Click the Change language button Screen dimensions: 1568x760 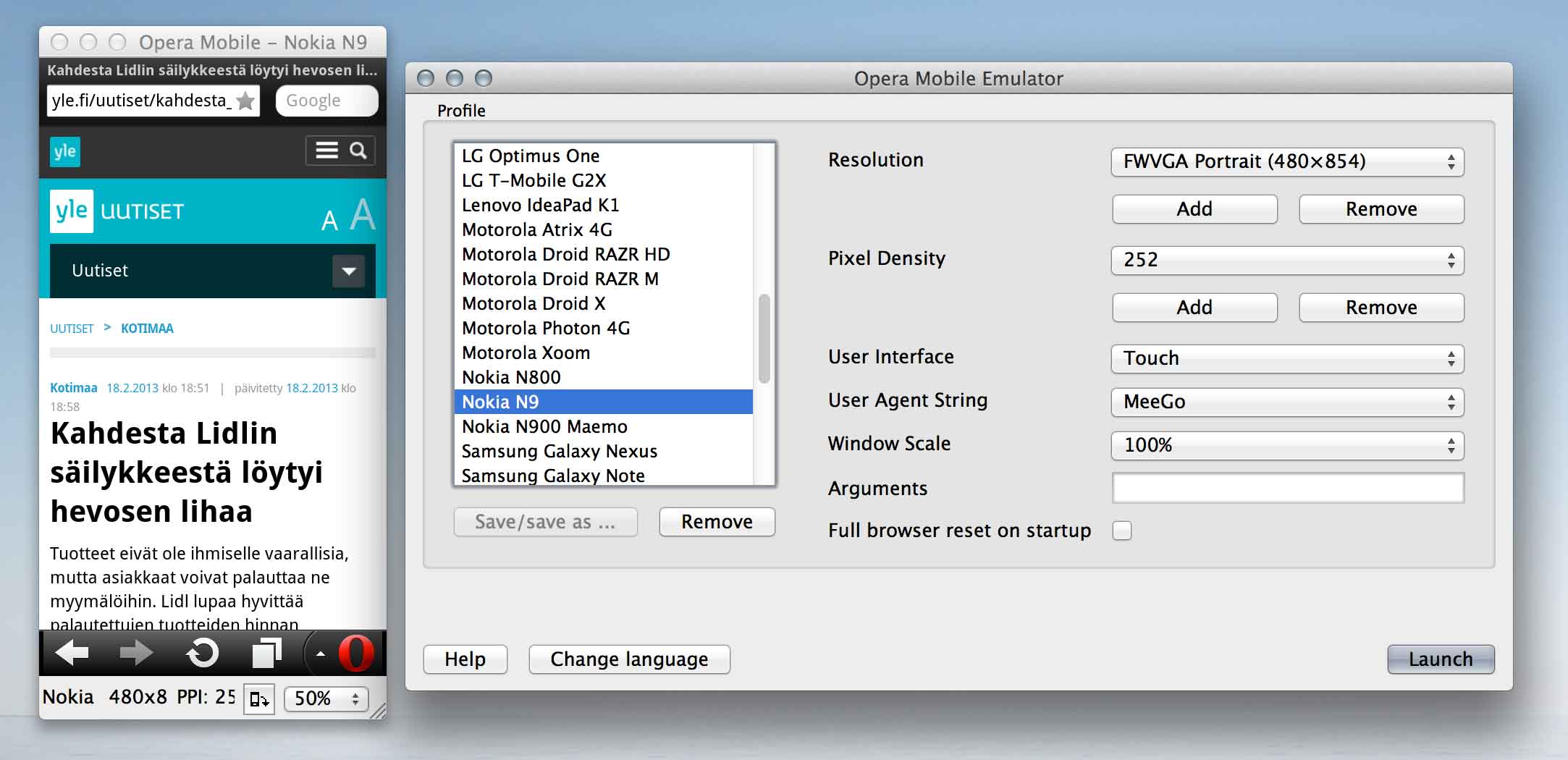[629, 659]
